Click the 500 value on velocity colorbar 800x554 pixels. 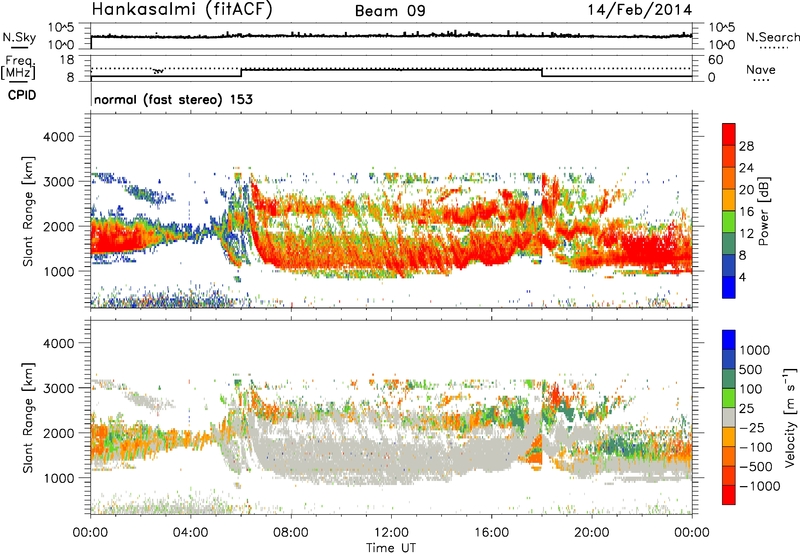tap(751, 370)
